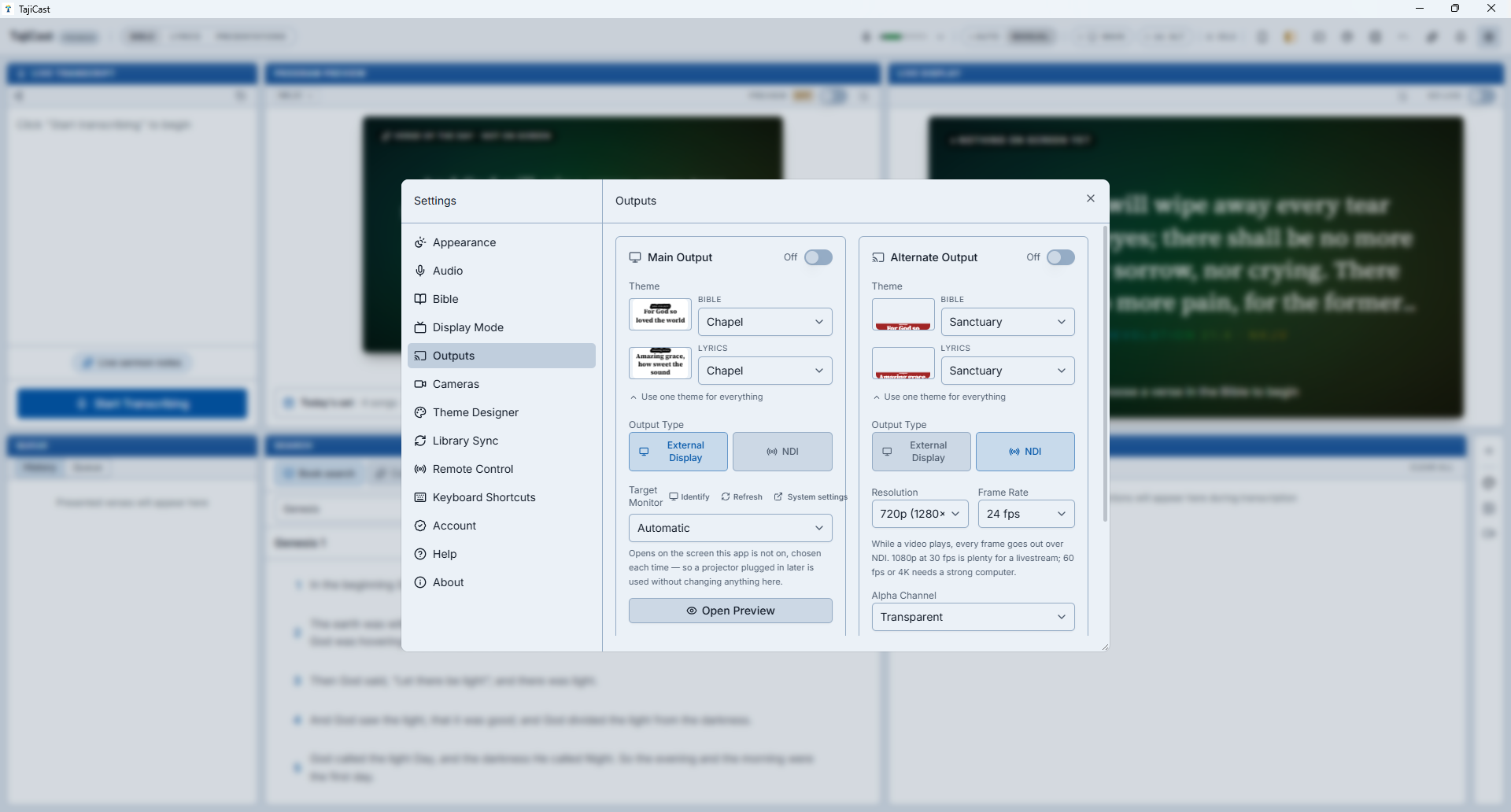Open Main Output Bible theme dropdown

(765, 322)
